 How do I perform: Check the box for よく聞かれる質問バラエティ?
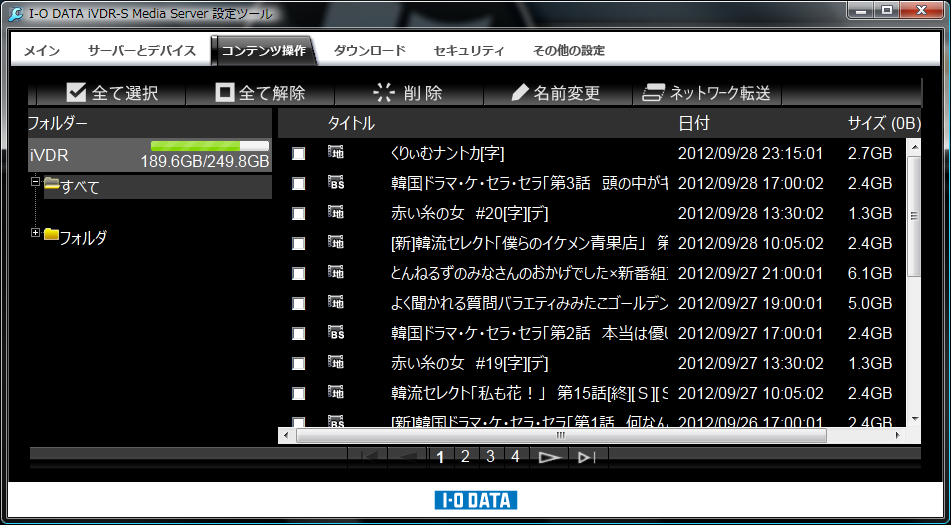(298, 303)
